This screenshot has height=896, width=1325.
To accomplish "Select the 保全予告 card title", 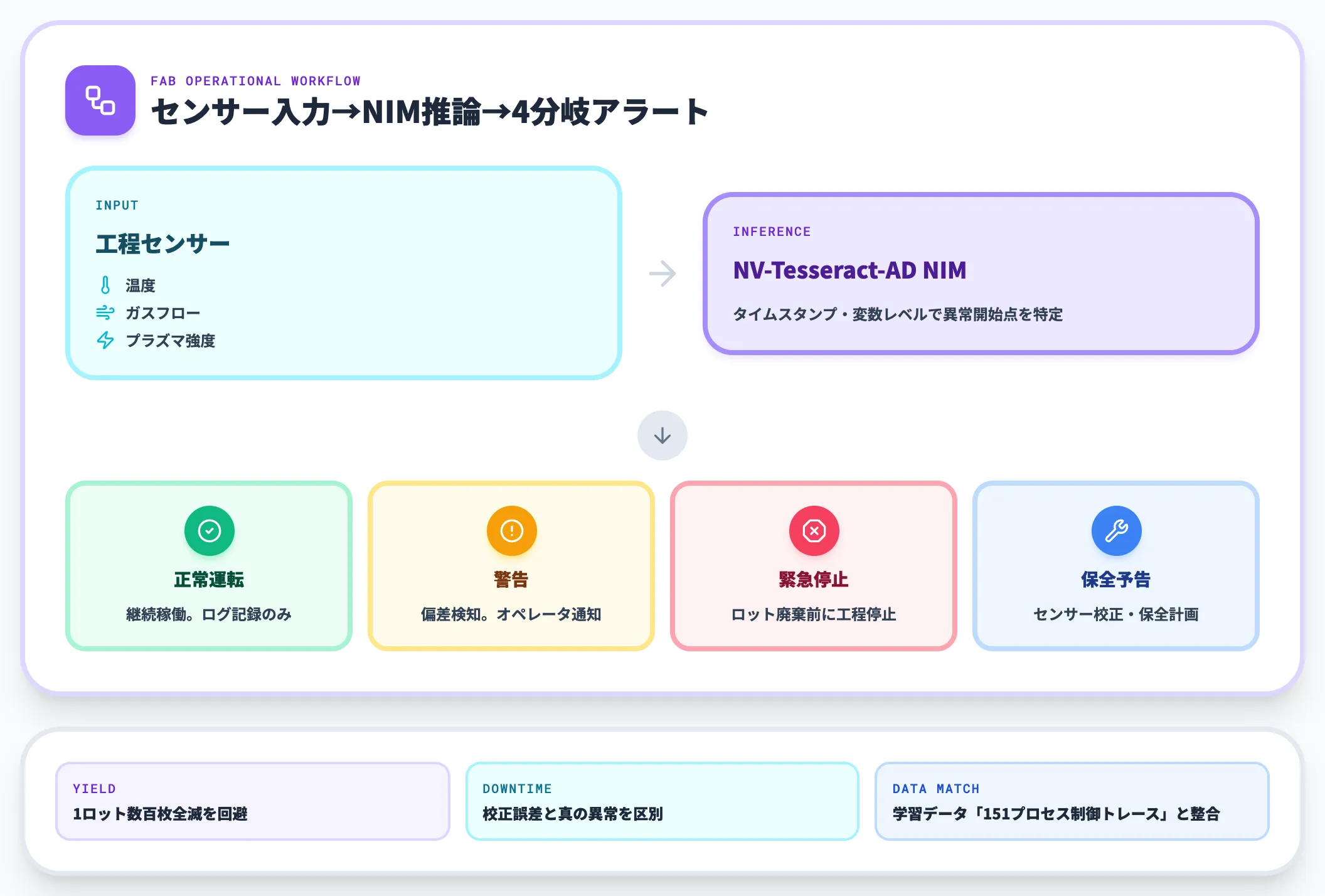I will [1116, 579].
